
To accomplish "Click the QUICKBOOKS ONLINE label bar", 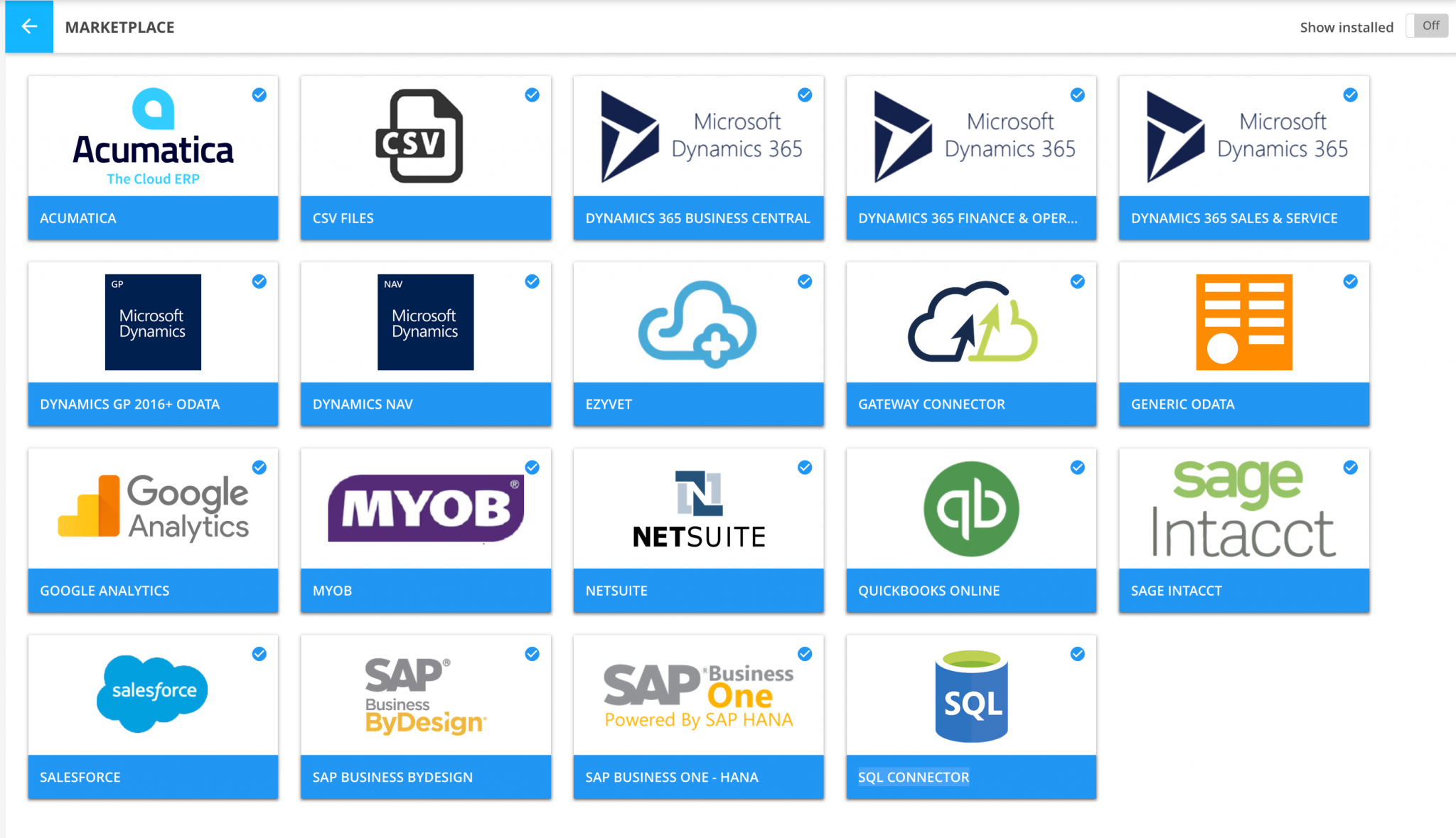I will click(x=971, y=591).
